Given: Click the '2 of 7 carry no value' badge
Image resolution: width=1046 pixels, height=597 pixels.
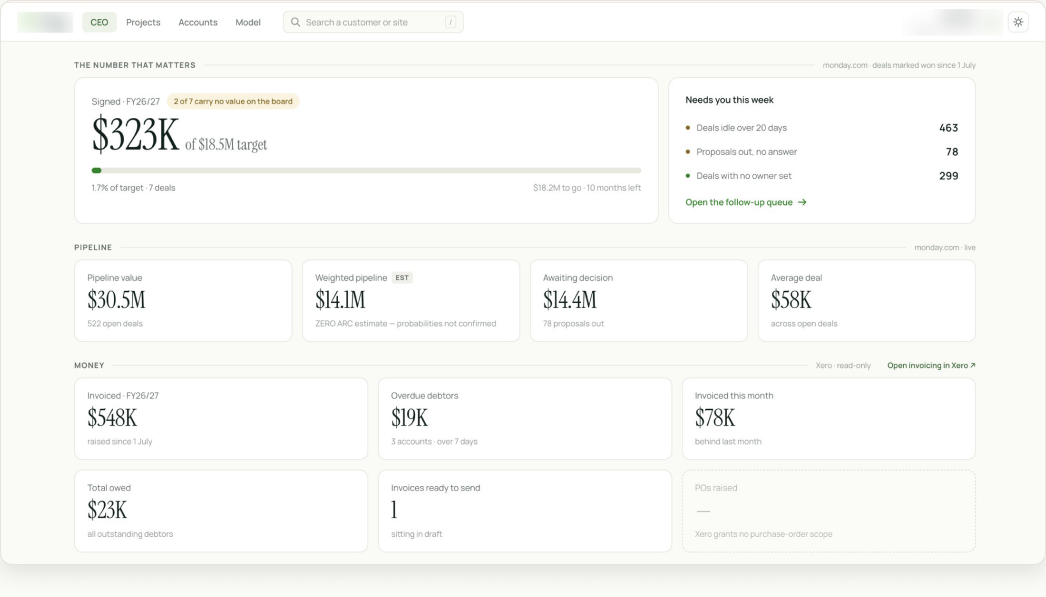Looking at the screenshot, I should click(x=233, y=101).
